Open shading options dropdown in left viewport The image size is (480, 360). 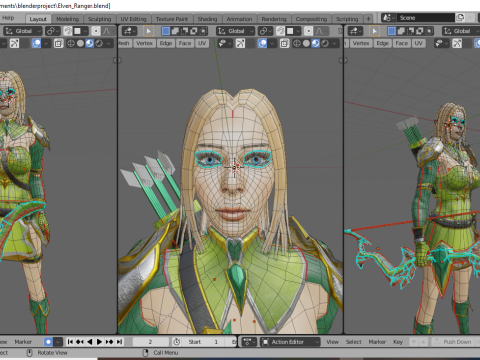tap(108, 43)
